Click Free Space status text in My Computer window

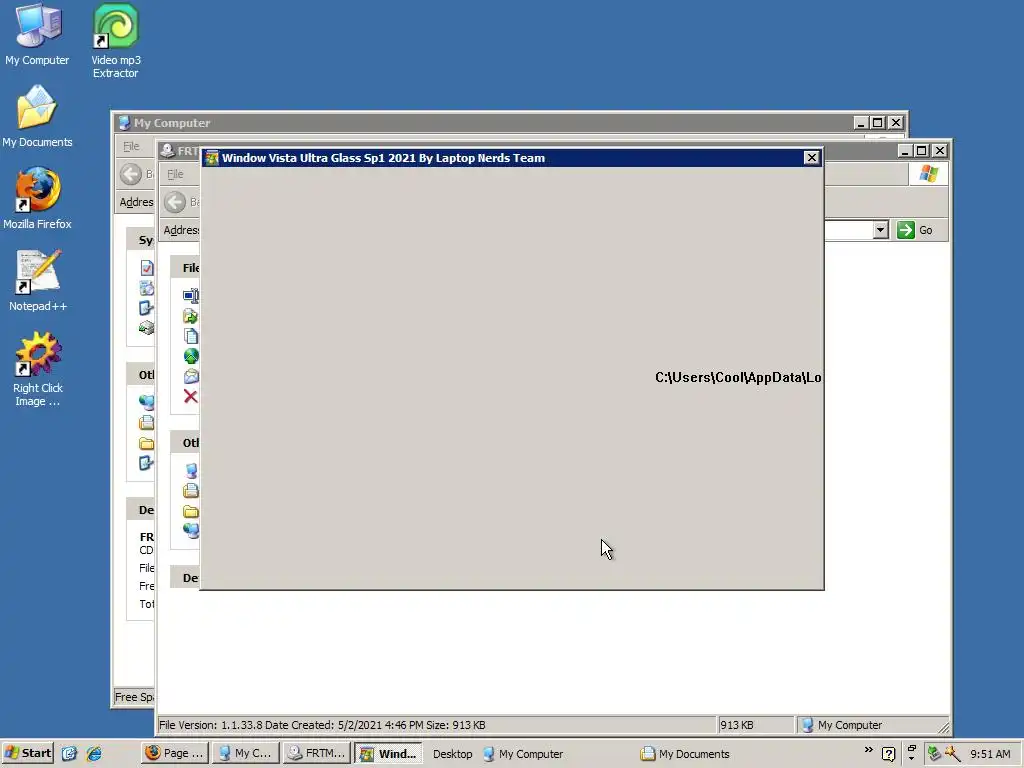click(x=135, y=697)
